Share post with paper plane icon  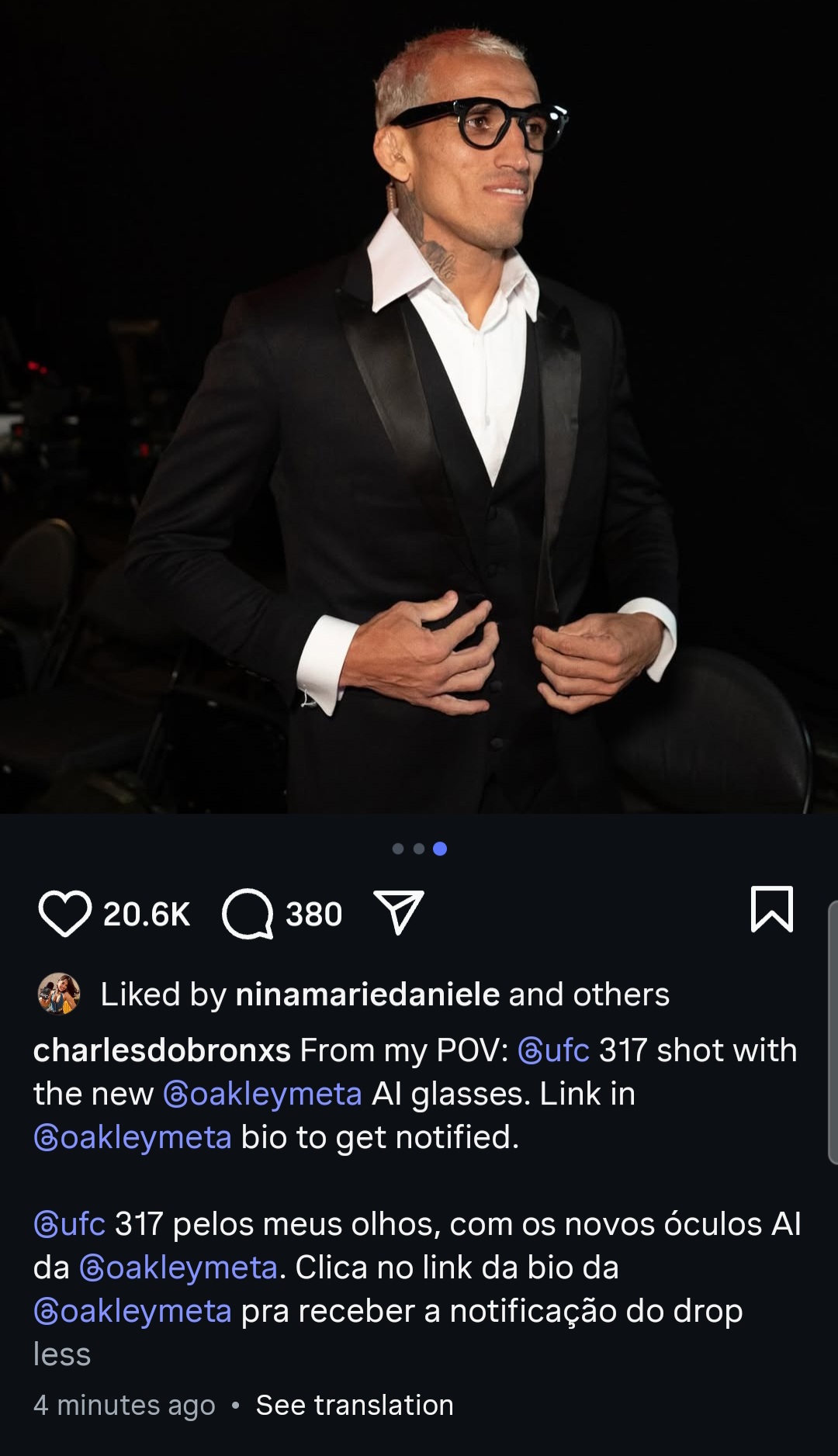point(399,912)
